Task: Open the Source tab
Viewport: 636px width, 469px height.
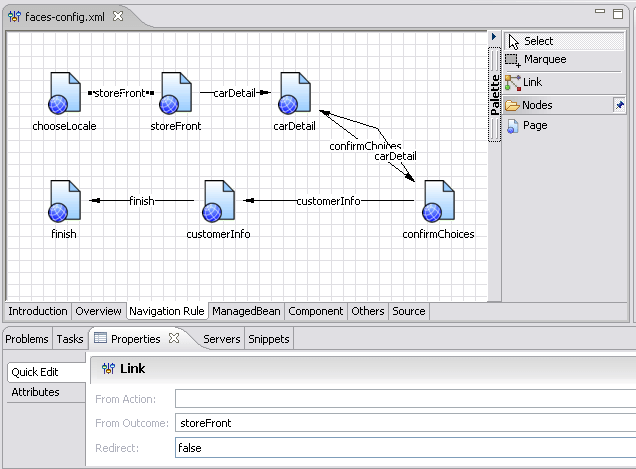Action: coord(408,311)
